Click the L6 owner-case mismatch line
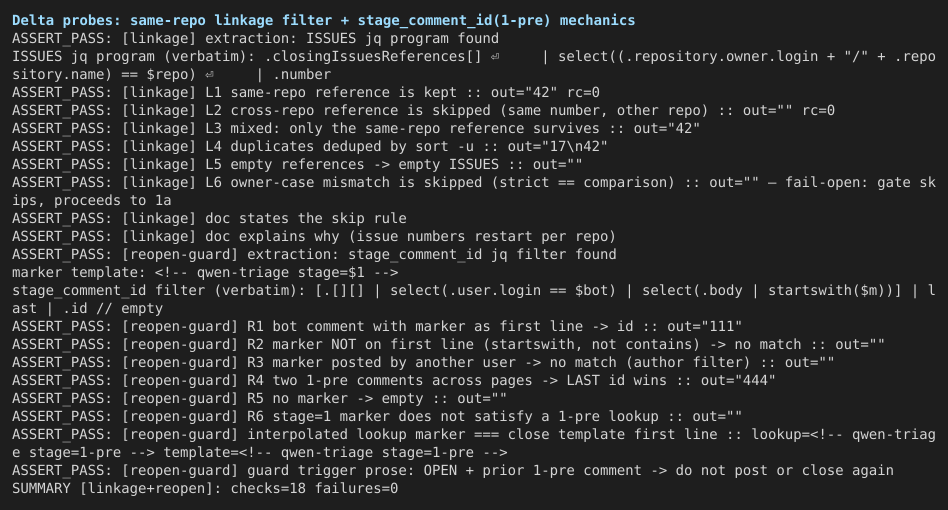The image size is (948, 510). click(x=474, y=192)
